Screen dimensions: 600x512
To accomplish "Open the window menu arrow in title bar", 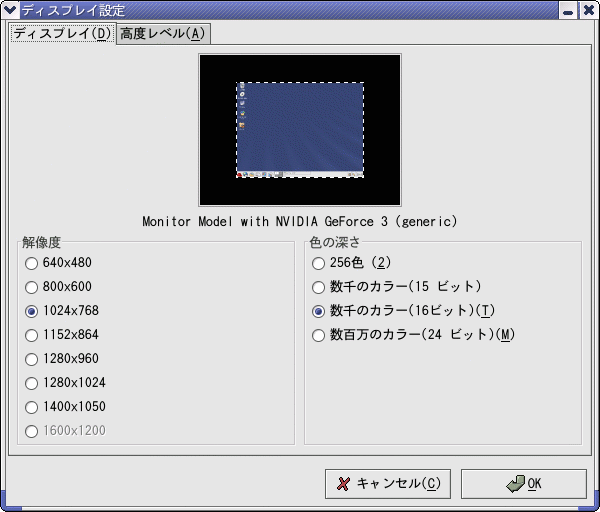I will [10, 10].
